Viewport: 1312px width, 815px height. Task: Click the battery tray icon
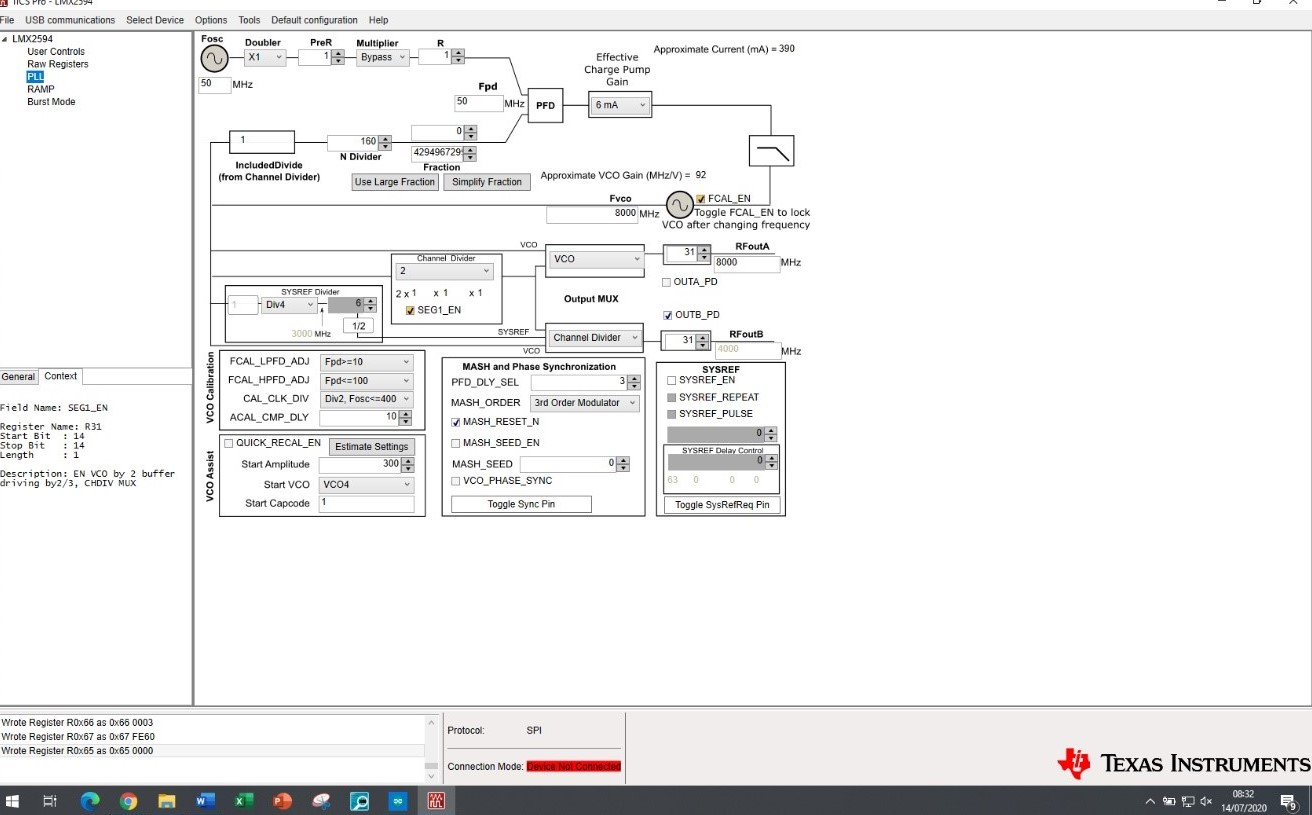pyautogui.click(x=1169, y=801)
